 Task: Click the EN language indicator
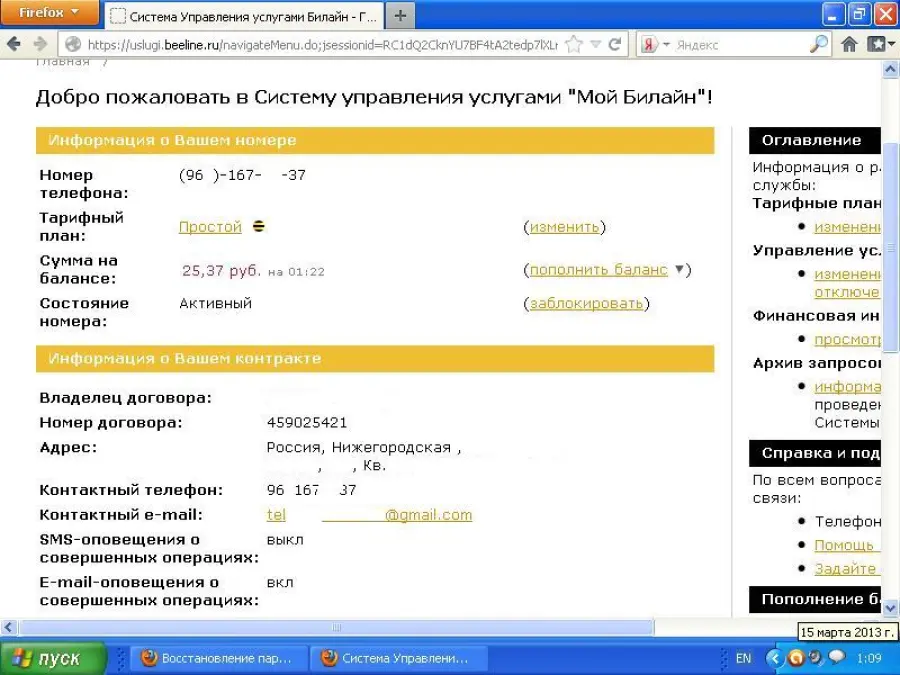pyautogui.click(x=743, y=658)
